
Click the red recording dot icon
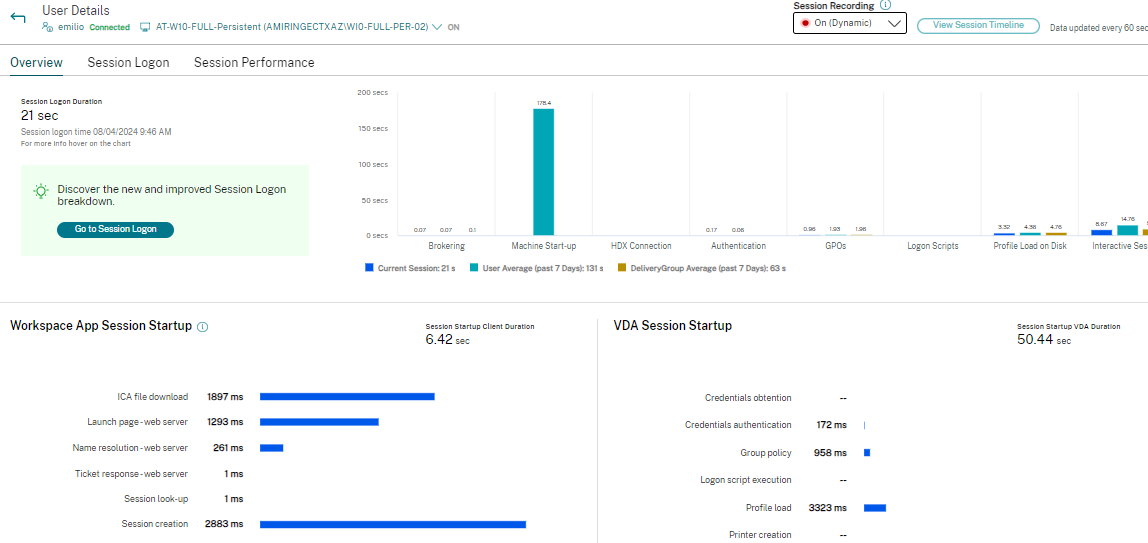(804, 23)
